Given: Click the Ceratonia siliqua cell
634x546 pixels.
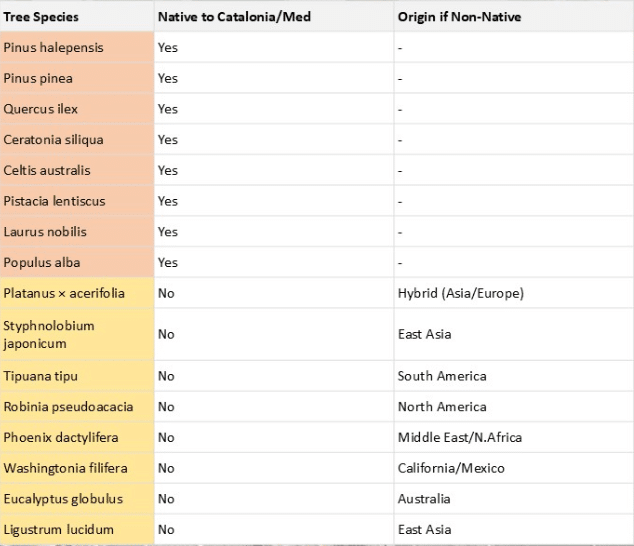Looking at the screenshot, I should coord(53,140).
